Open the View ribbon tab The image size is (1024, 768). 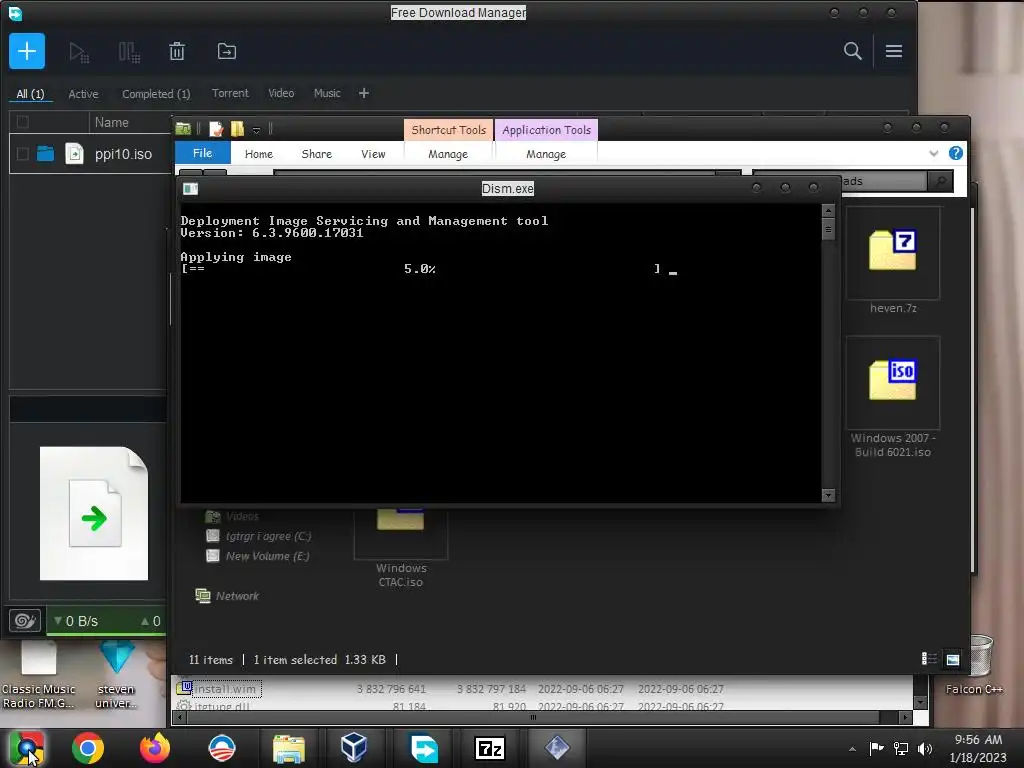[x=373, y=154]
